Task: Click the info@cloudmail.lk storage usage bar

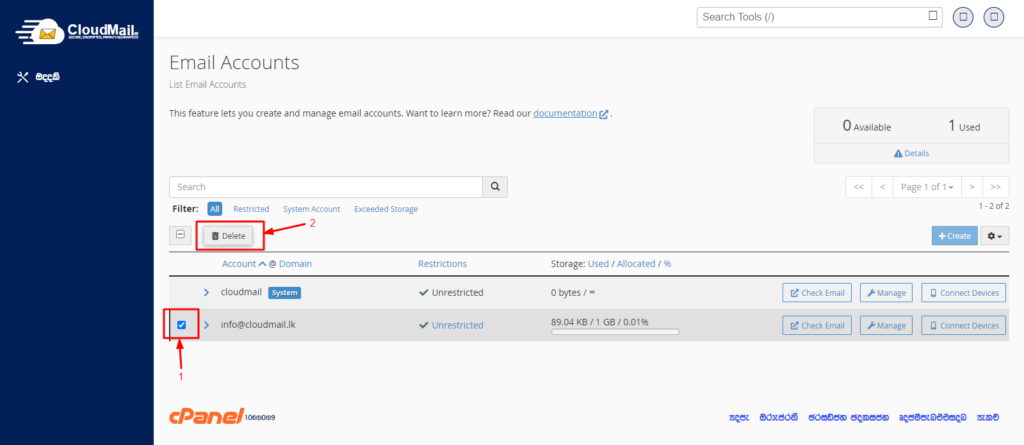Action: tap(614, 332)
